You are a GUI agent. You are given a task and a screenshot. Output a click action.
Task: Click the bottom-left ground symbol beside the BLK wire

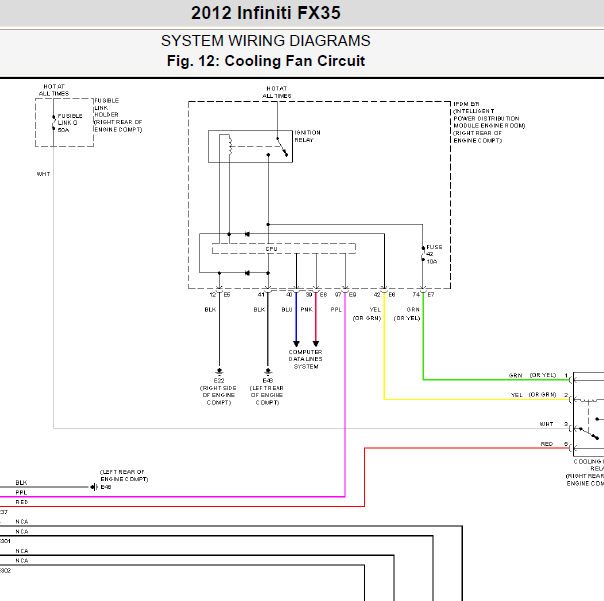tap(94, 487)
